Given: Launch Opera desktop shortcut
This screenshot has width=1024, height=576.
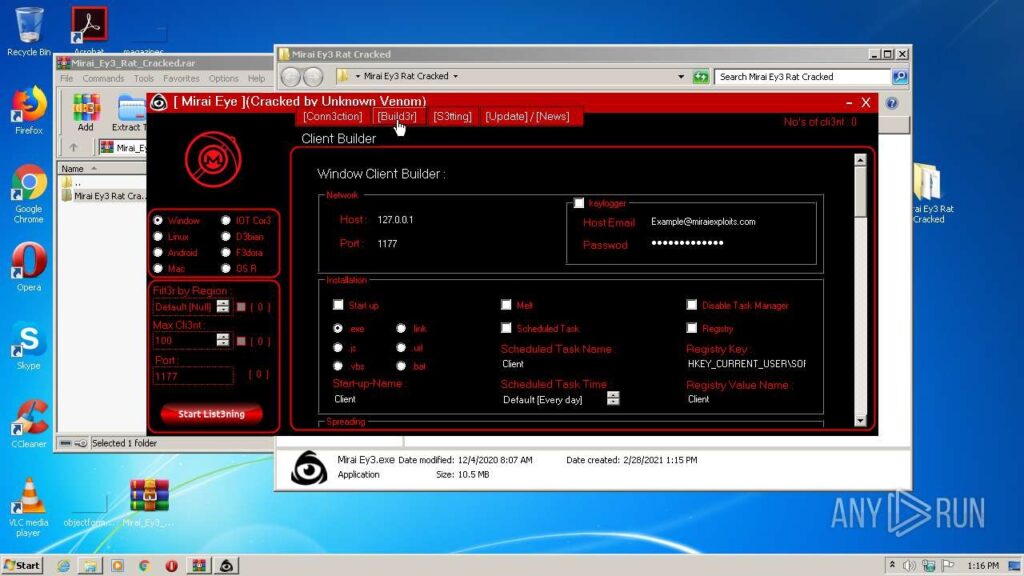Looking at the screenshot, I should (x=28, y=266).
